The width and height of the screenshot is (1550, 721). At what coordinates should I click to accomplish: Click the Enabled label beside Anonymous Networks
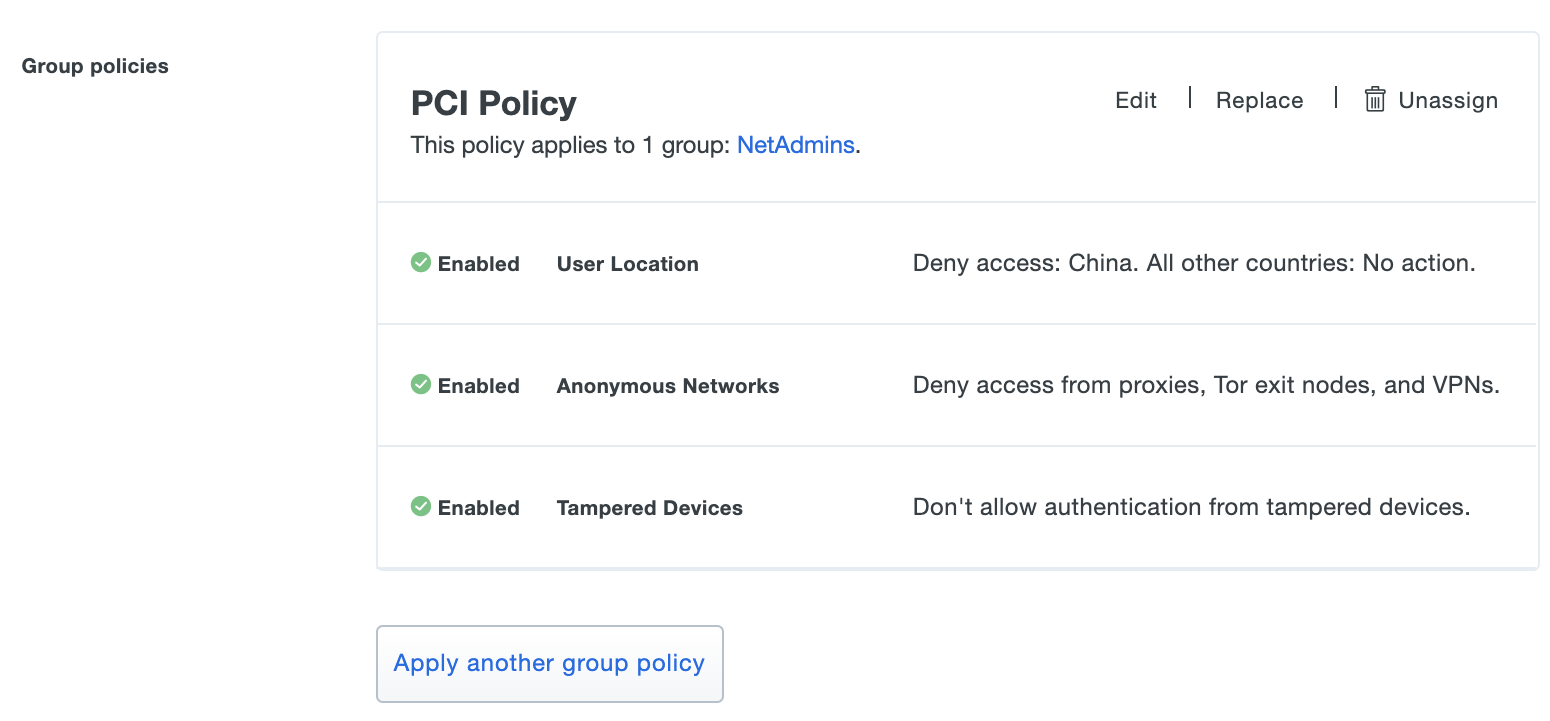pyautogui.click(x=478, y=385)
